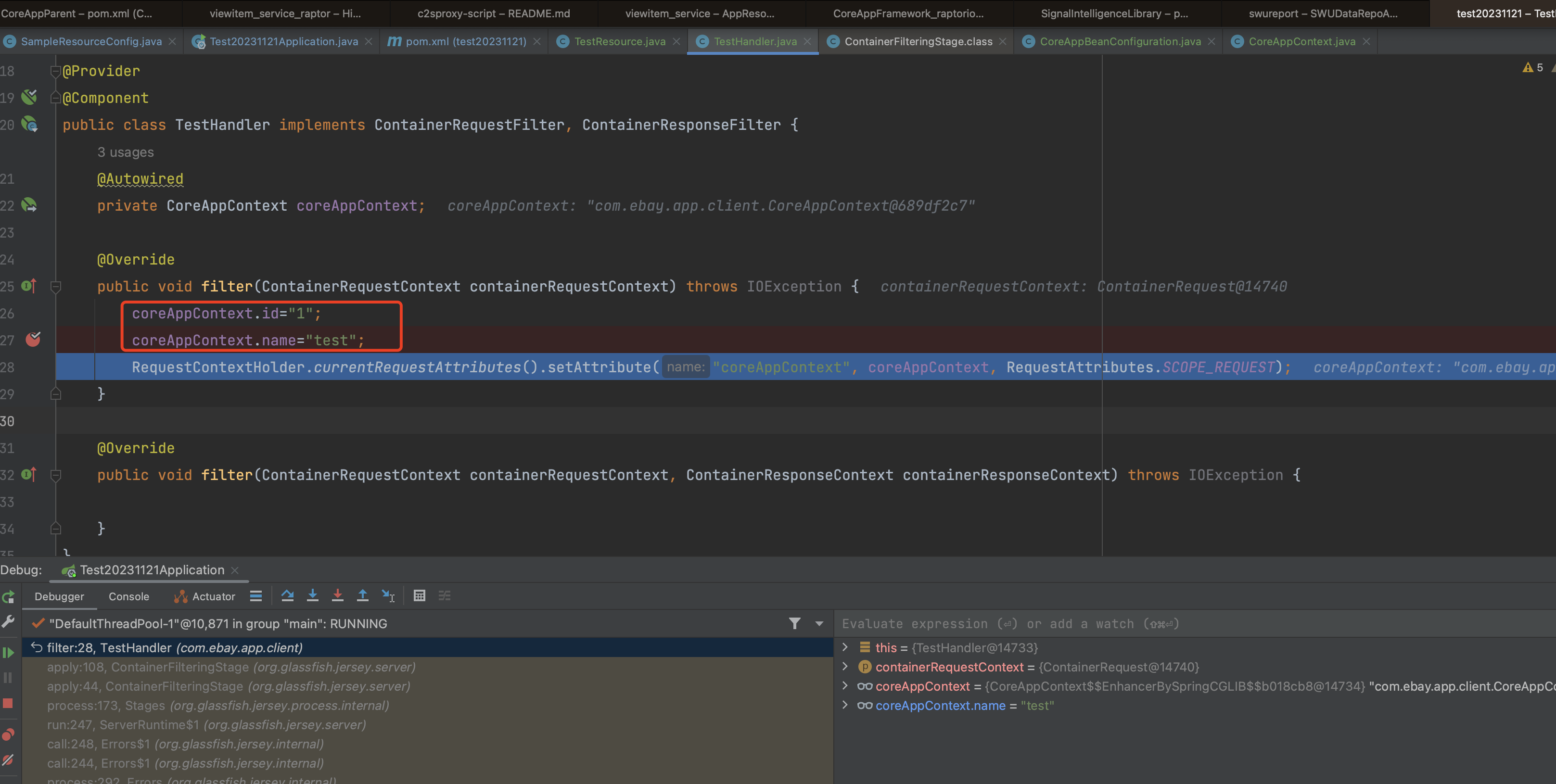Select frame process:173, Stages

(428, 706)
